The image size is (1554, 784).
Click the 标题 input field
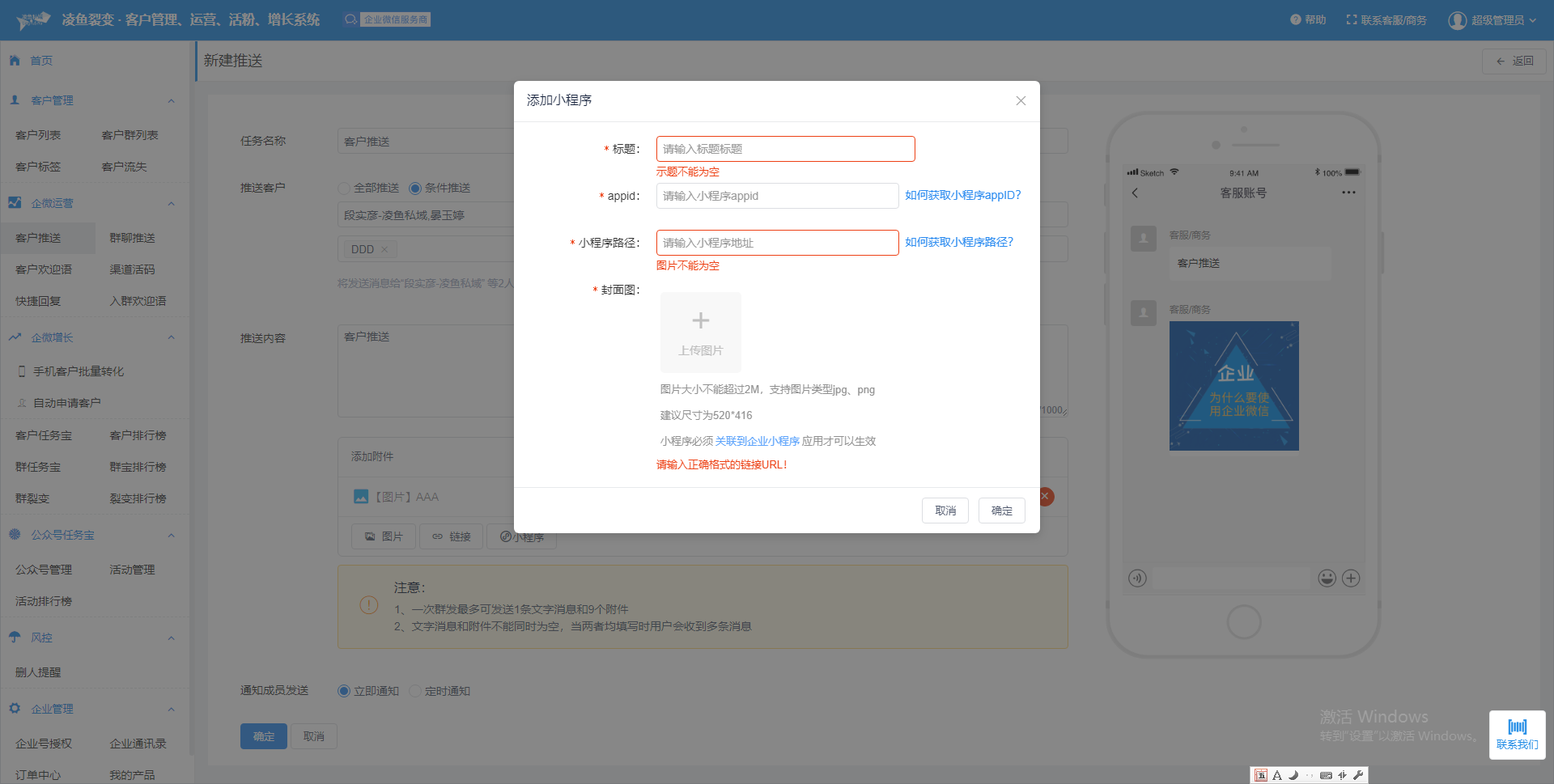[785, 149]
